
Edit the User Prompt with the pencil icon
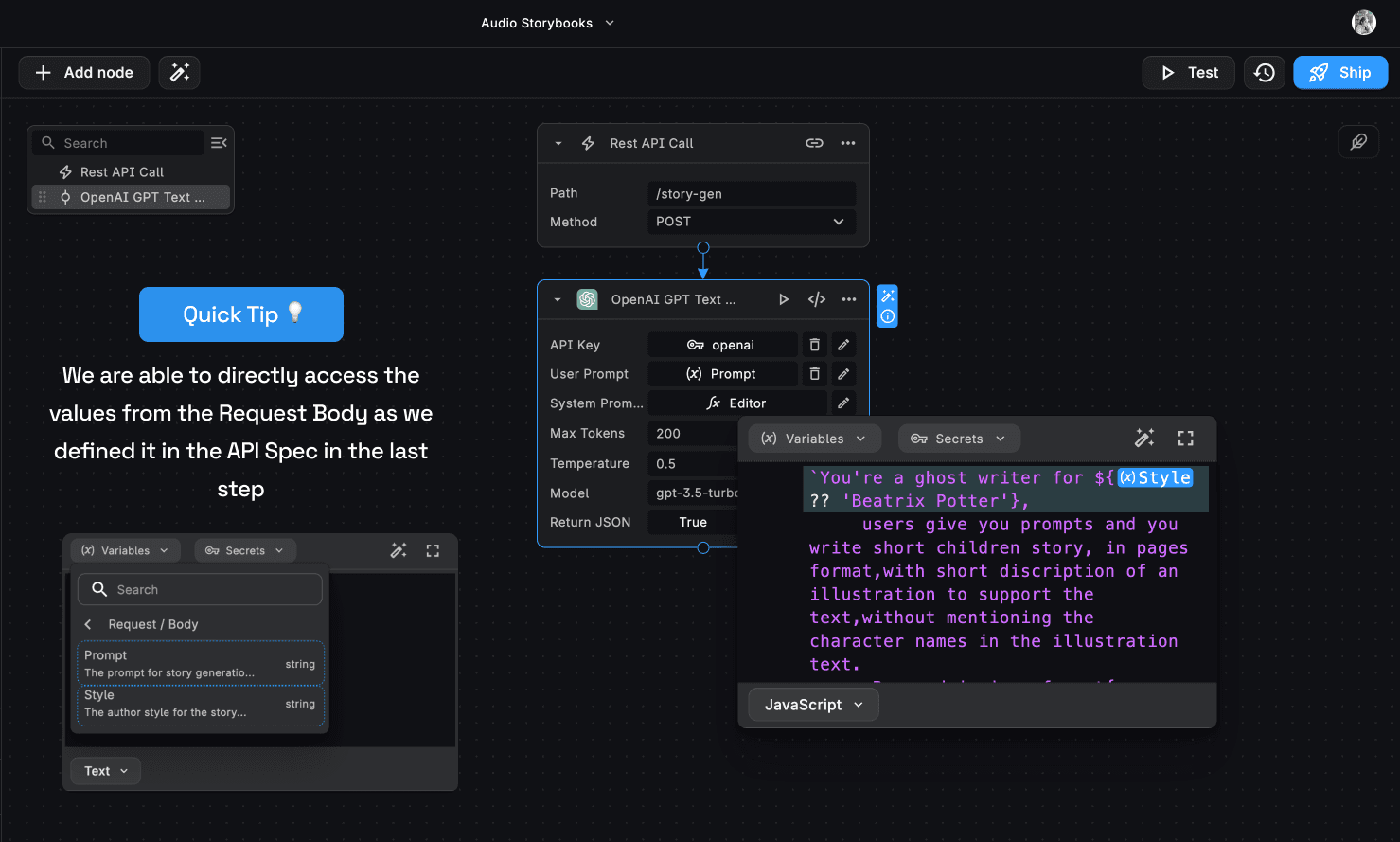843,374
